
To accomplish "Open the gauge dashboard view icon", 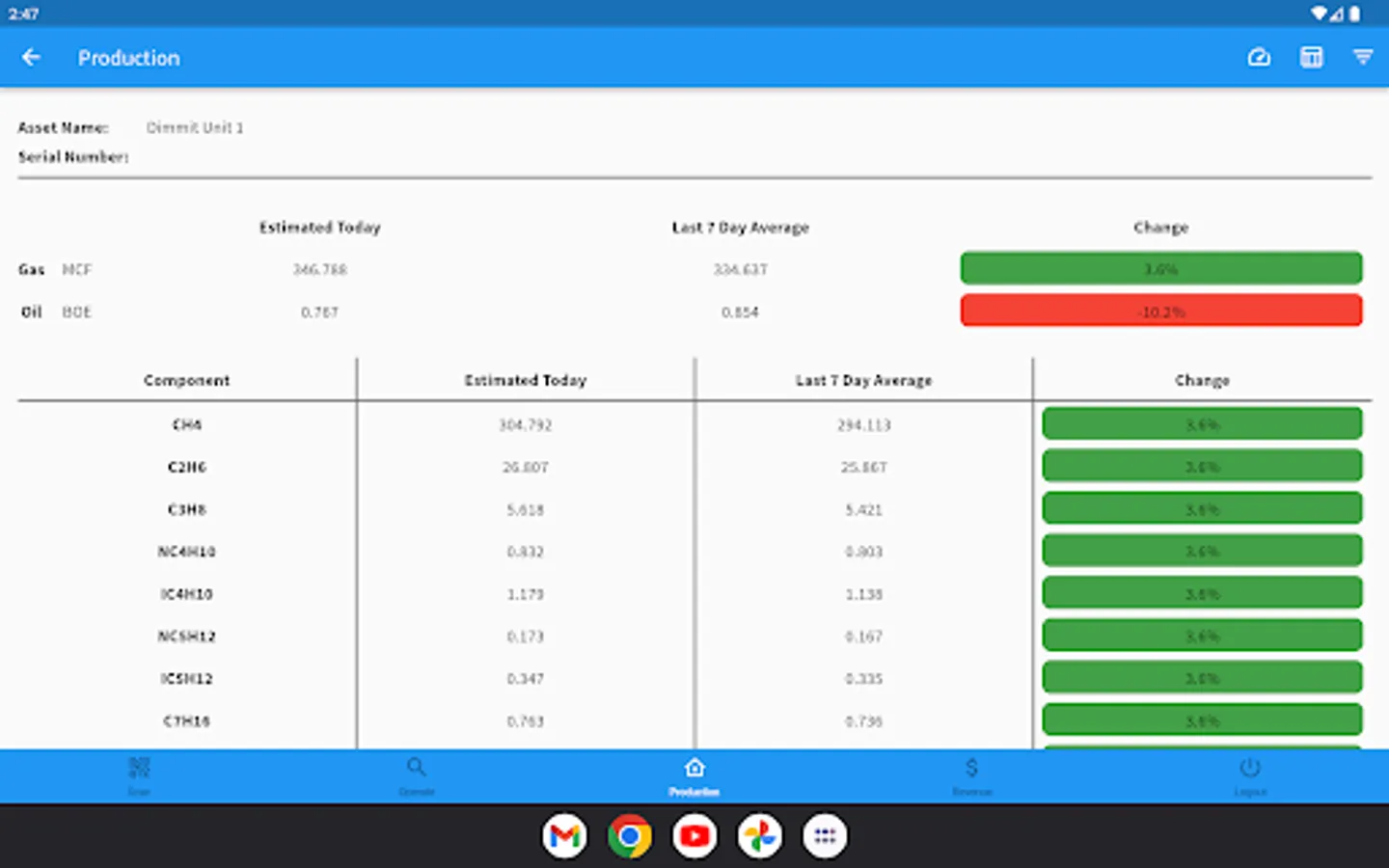I will (x=1259, y=58).
